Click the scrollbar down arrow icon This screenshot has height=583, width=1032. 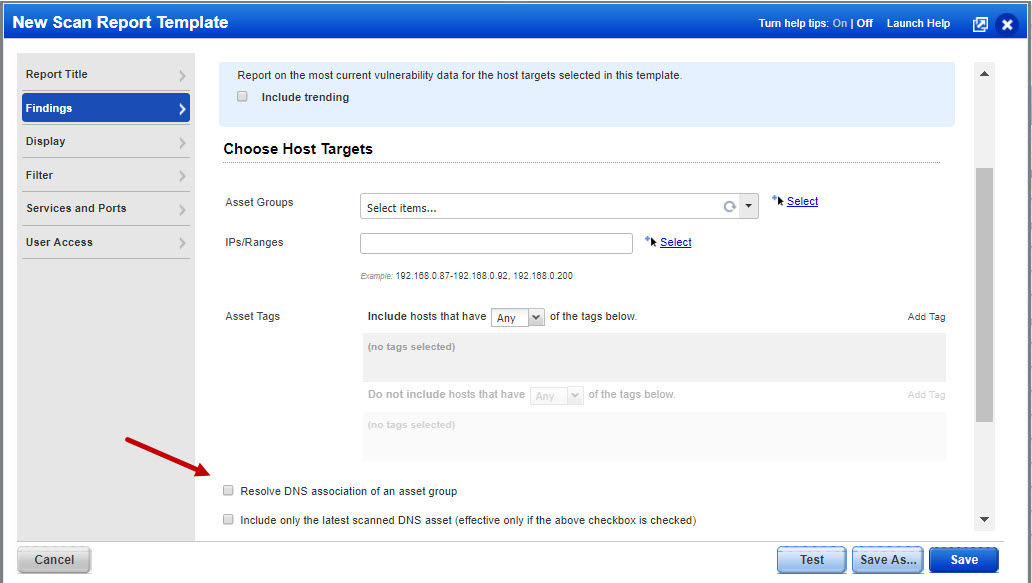[984, 519]
